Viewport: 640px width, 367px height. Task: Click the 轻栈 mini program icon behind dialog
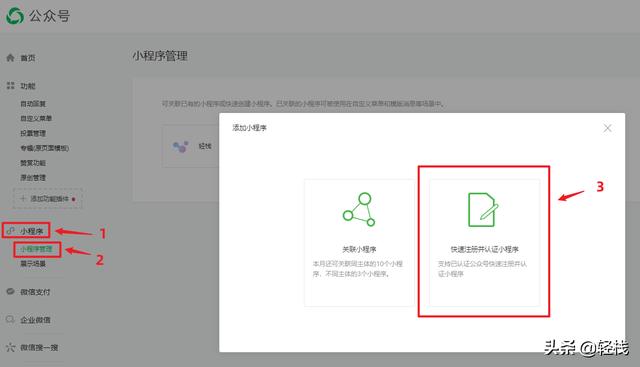(x=180, y=146)
